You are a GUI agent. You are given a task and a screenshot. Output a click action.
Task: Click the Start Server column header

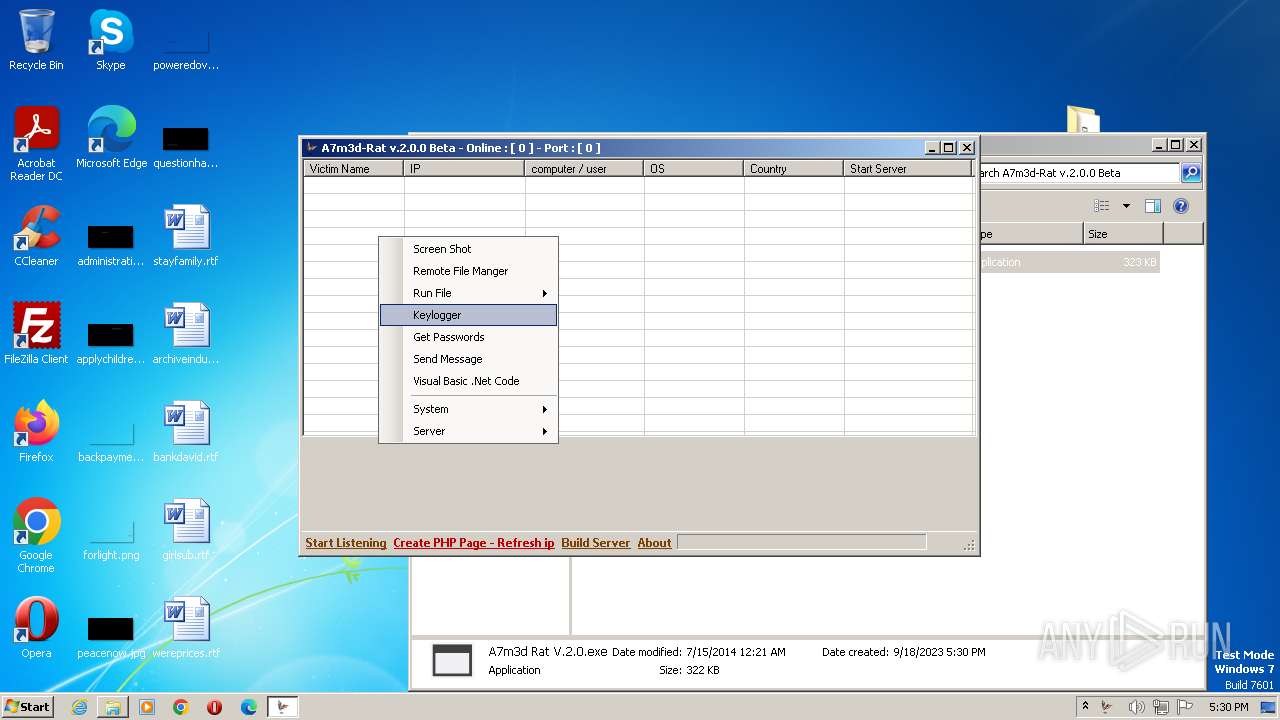tap(908, 169)
